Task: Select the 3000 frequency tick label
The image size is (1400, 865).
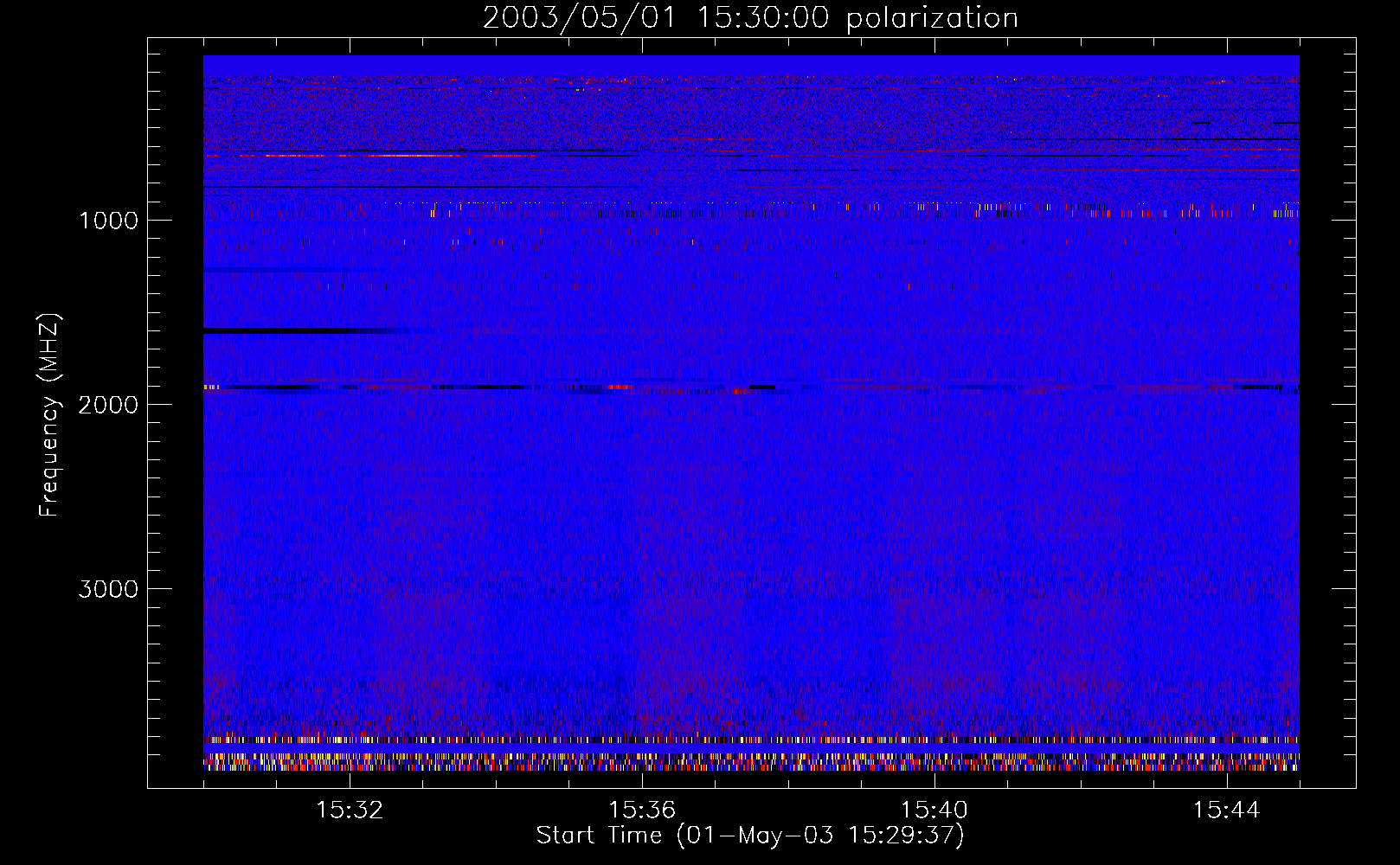Action: 108,589
